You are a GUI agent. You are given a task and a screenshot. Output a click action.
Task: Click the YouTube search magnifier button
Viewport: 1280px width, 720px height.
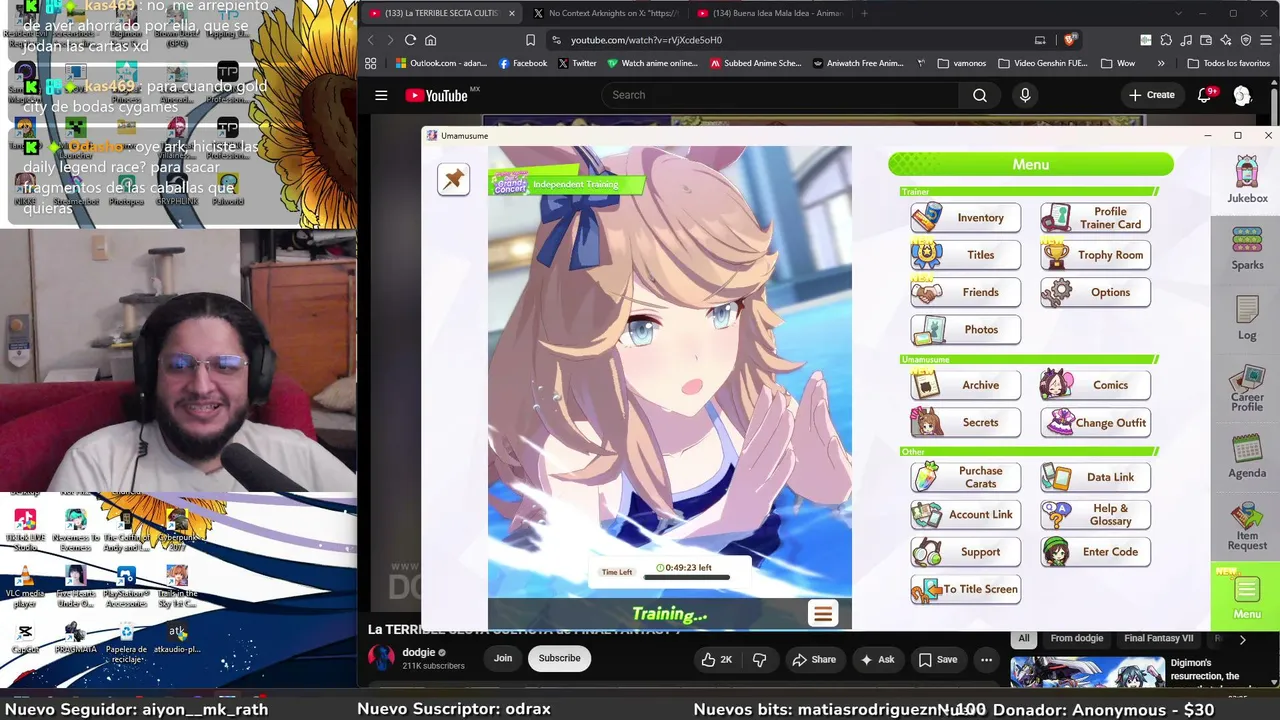pyautogui.click(x=980, y=95)
